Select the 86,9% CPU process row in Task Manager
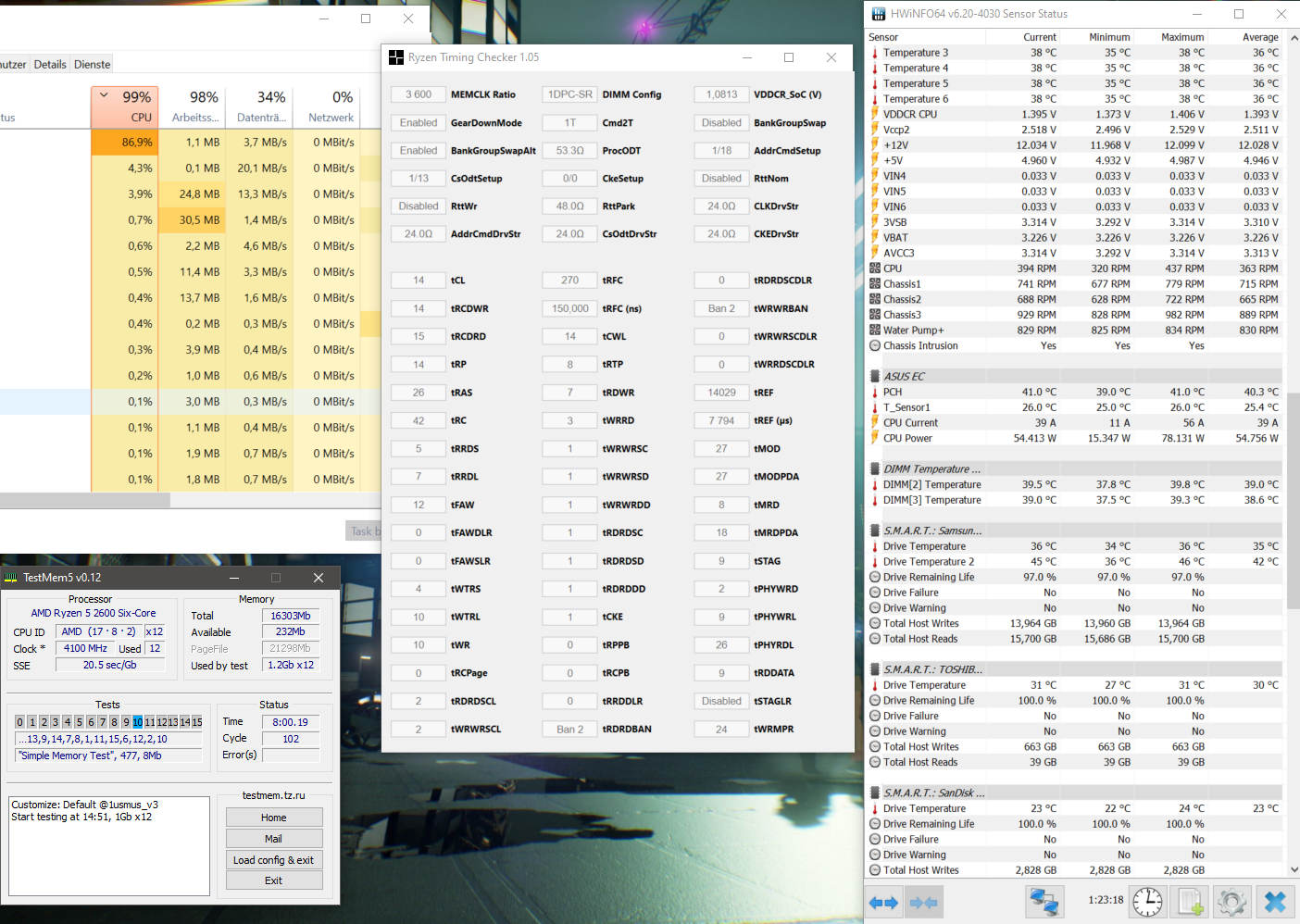The height and width of the screenshot is (924, 1300). [190, 143]
